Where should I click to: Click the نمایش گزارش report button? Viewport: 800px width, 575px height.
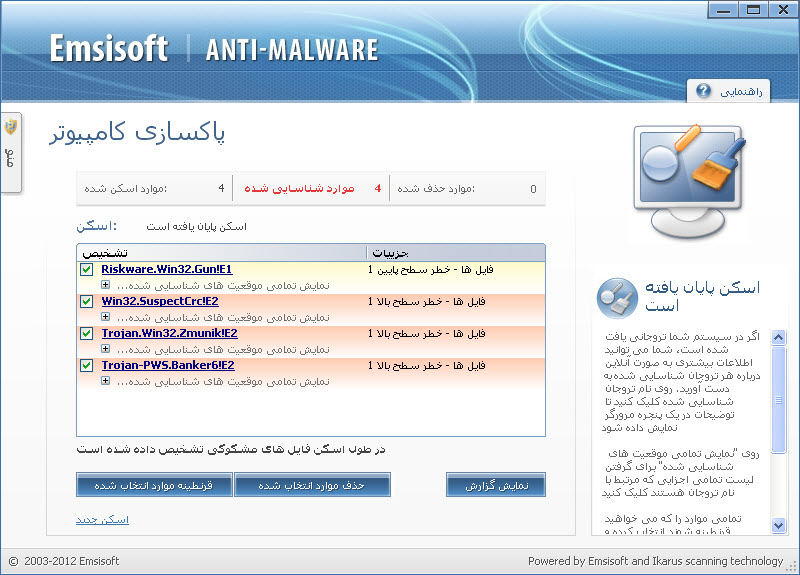point(496,485)
